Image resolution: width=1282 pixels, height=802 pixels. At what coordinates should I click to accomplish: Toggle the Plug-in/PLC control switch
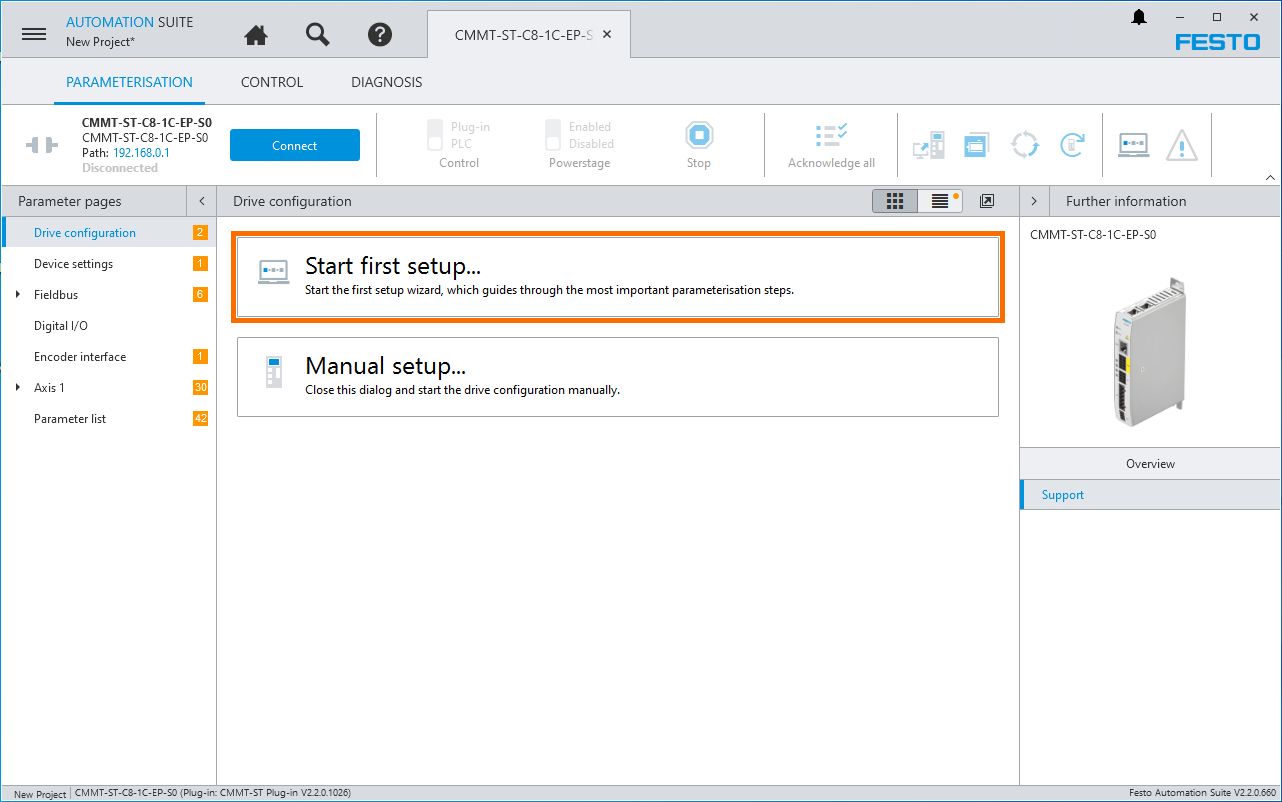point(434,135)
